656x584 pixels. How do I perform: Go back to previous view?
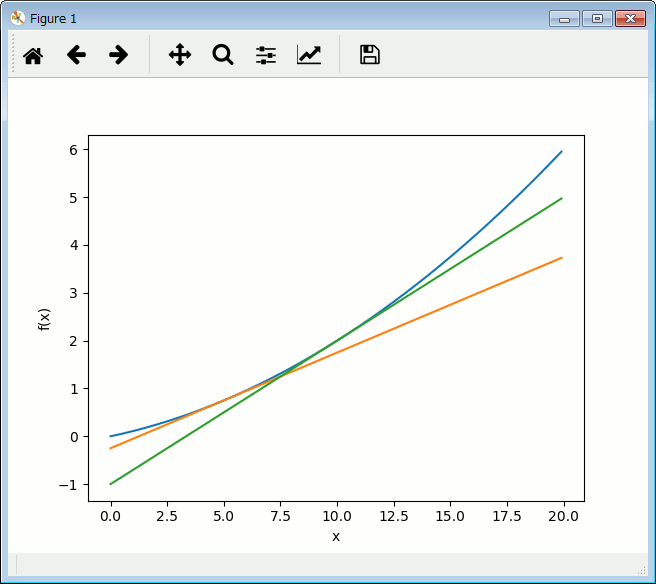click(x=76, y=55)
